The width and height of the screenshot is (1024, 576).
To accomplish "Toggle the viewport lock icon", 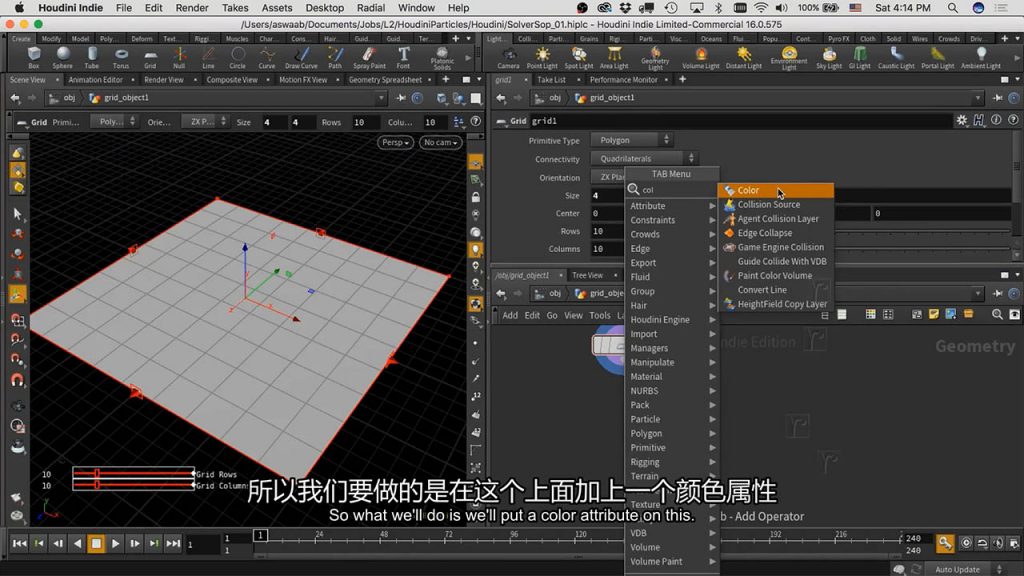I will pos(476,197).
